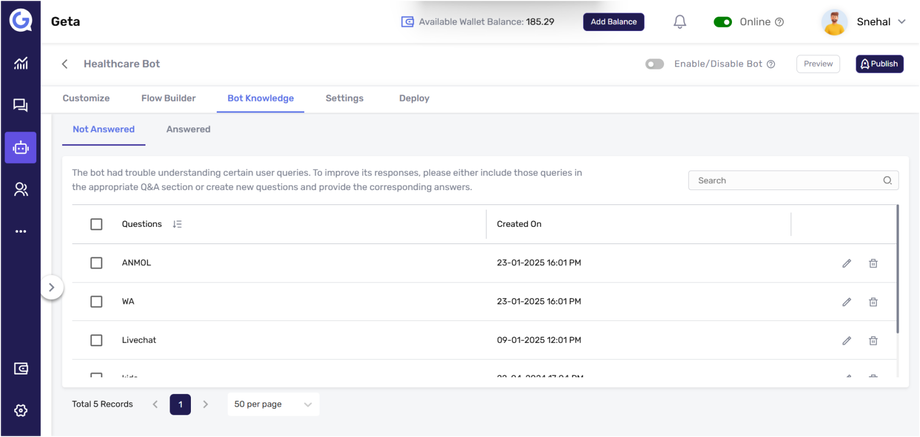920x437 pixels.
Task: Check the ANMOL question checkbox
Action: [96, 263]
